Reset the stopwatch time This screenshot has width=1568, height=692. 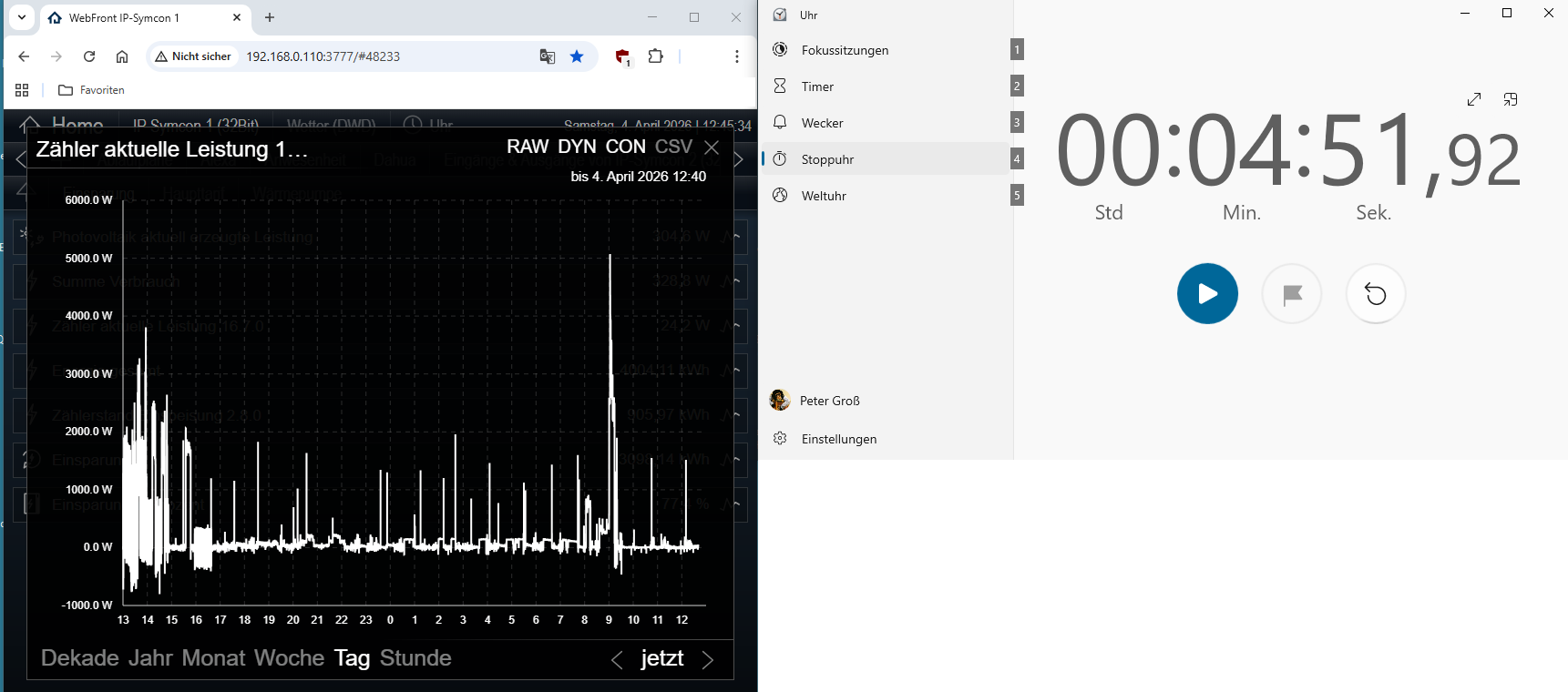[x=1376, y=294]
